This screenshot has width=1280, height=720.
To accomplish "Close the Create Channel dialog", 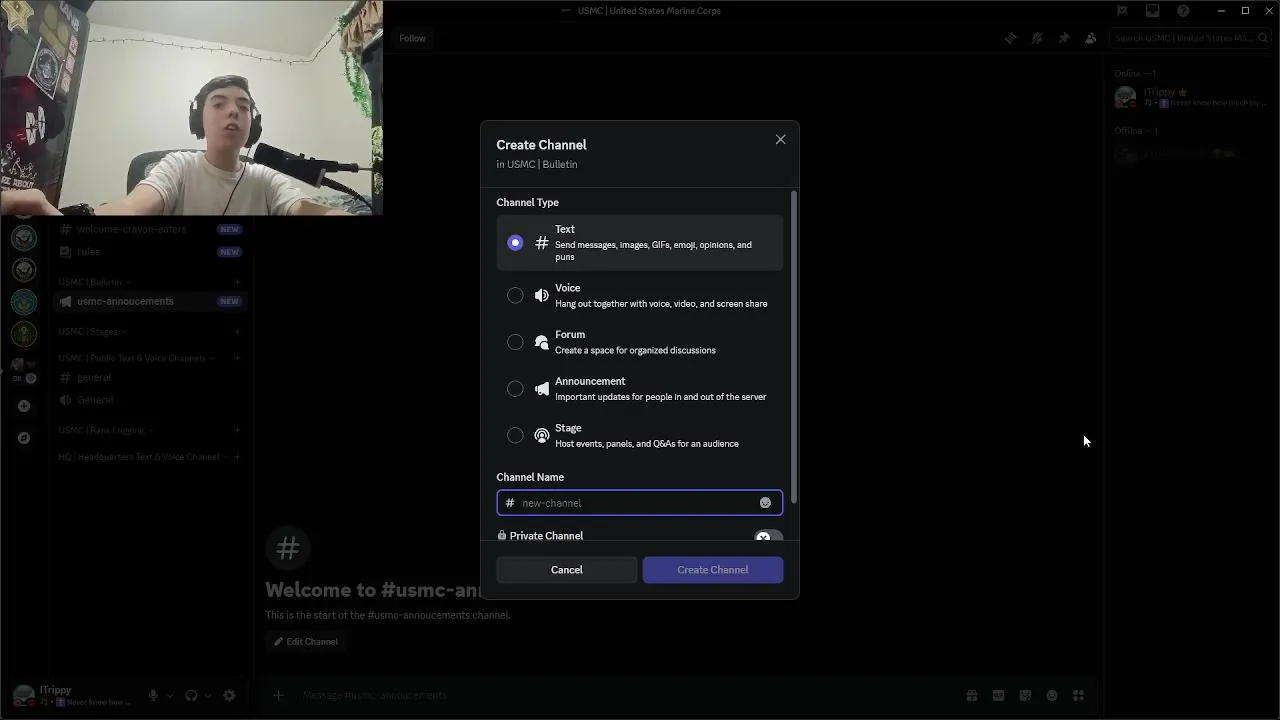I will pos(780,139).
